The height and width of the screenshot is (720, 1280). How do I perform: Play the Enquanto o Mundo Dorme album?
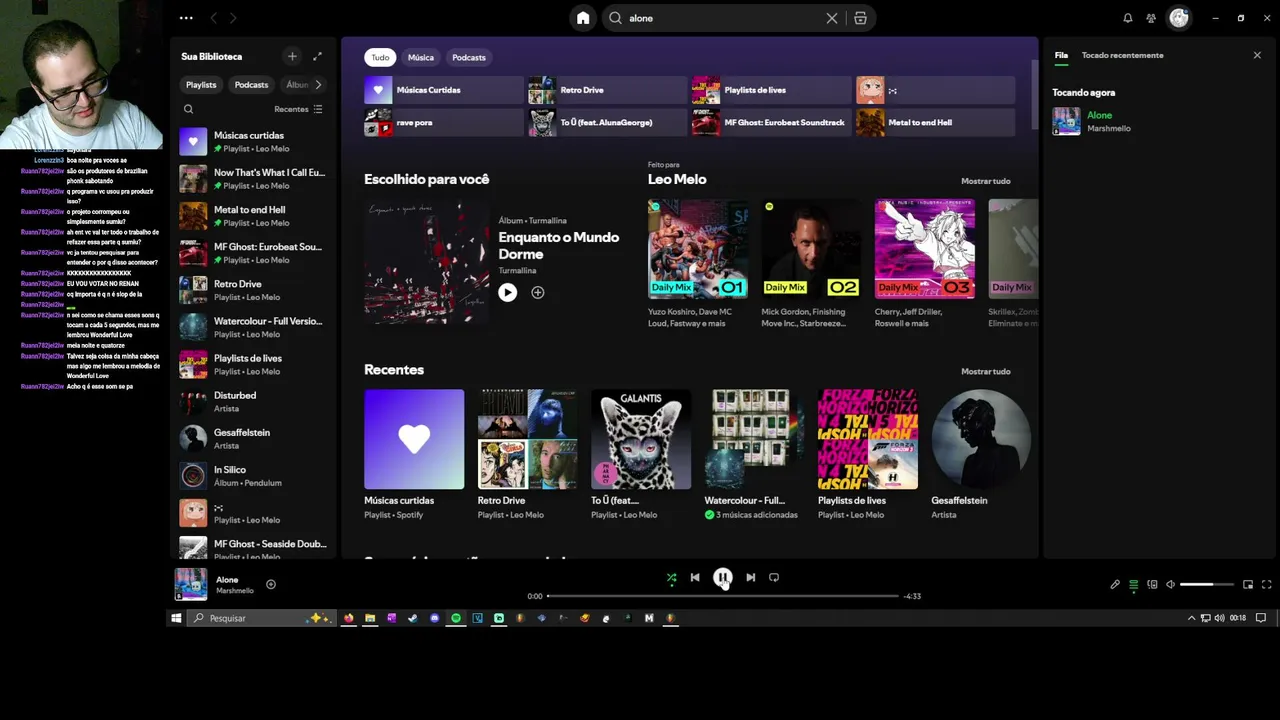(507, 292)
